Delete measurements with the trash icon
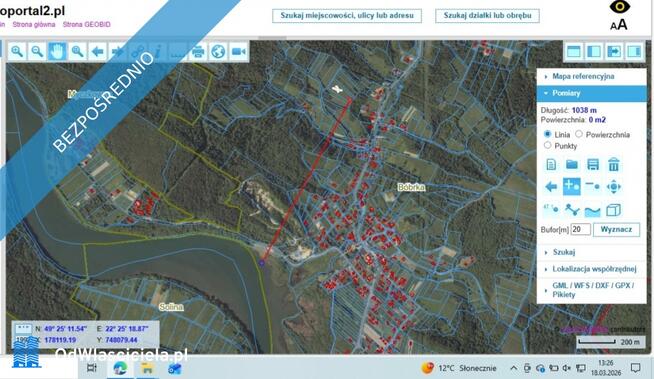The height and width of the screenshot is (379, 654). [x=614, y=164]
